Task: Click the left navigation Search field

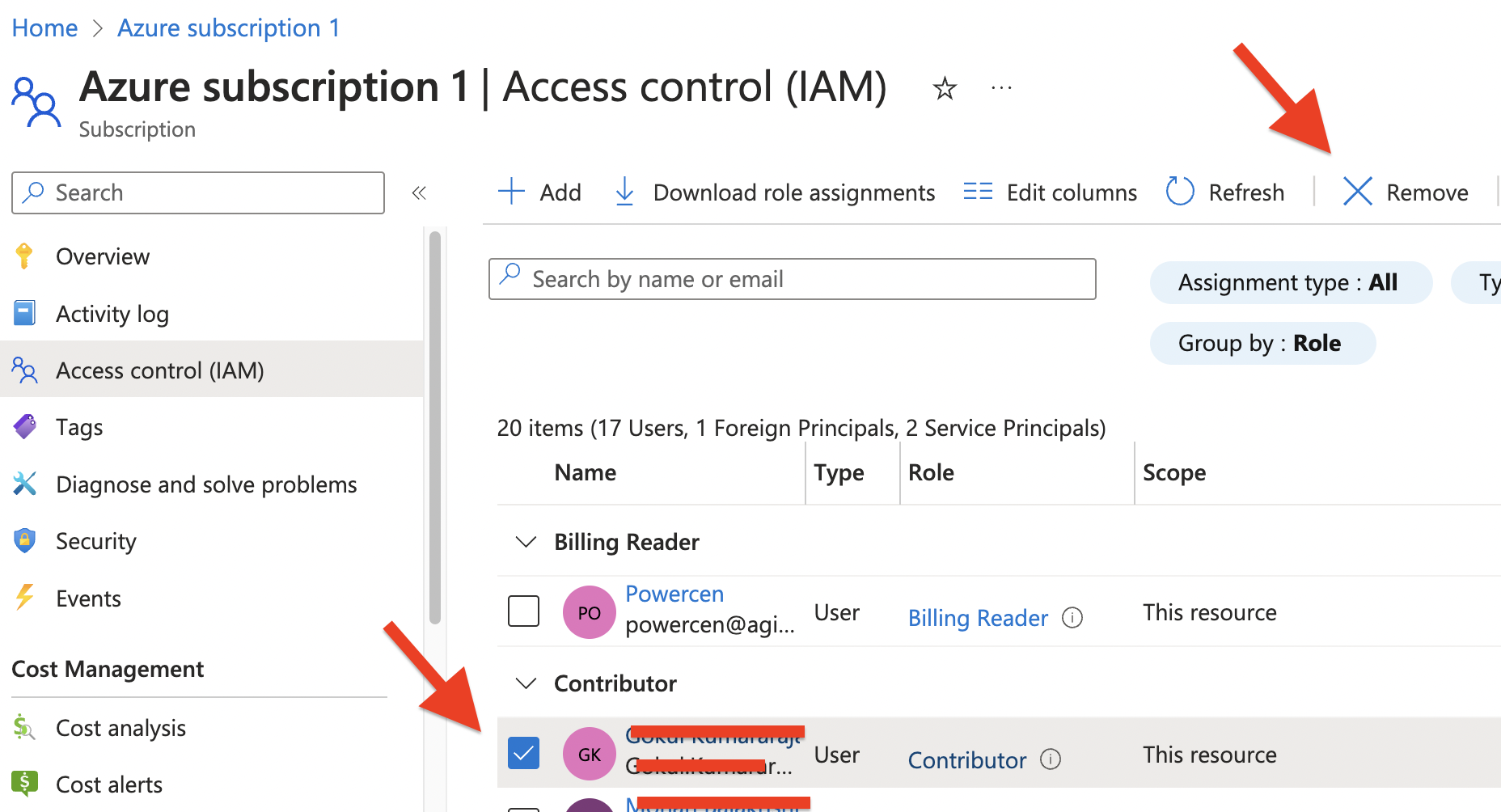Action: point(198,192)
